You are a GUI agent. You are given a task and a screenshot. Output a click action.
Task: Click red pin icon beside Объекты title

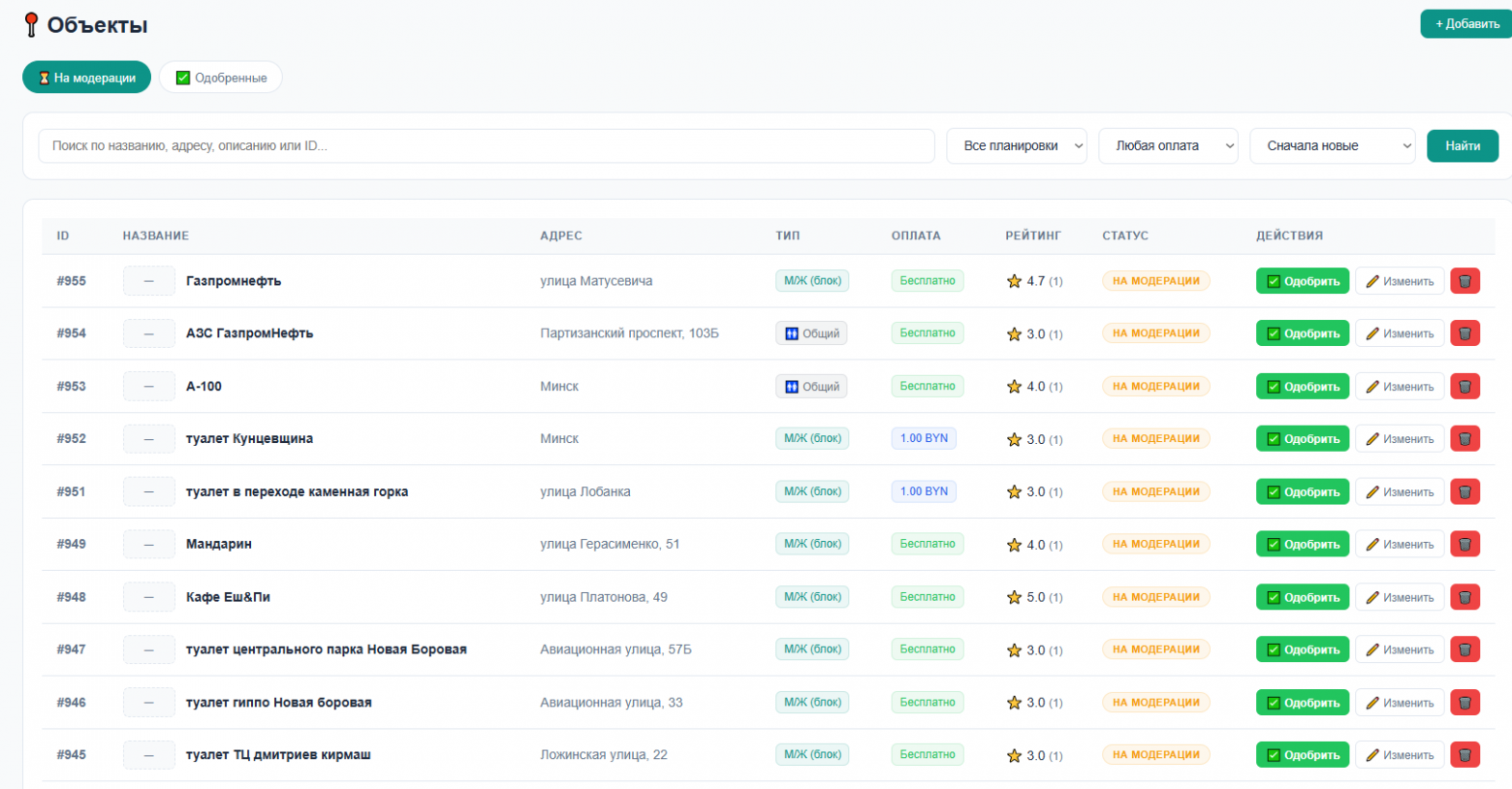coord(31,25)
